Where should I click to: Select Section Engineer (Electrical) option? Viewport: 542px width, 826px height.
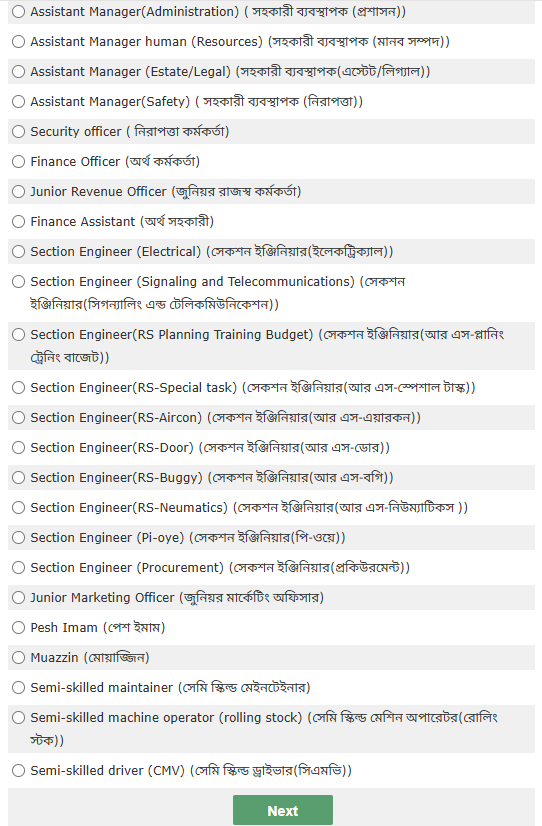pyautogui.click(x=18, y=251)
